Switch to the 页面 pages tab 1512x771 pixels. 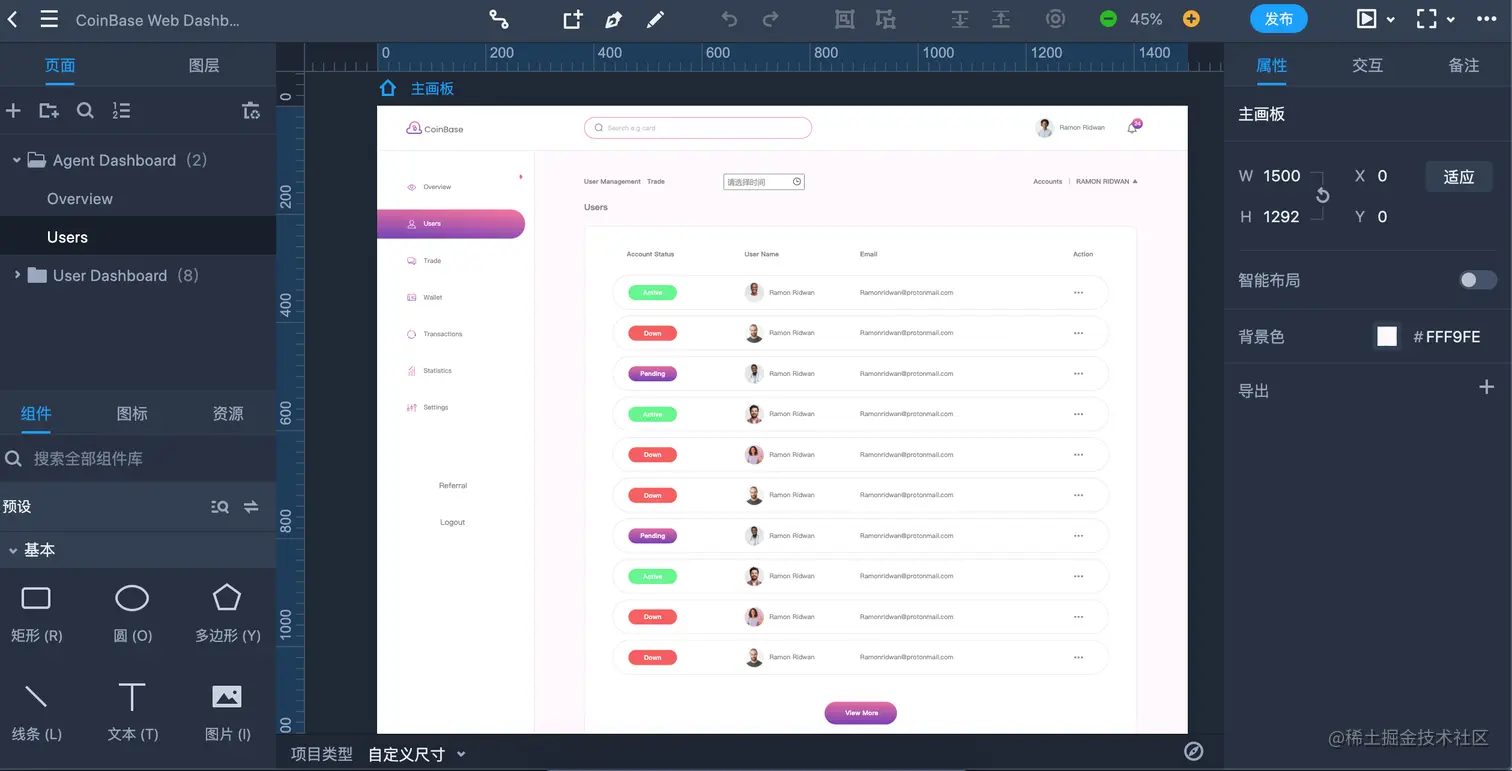tap(60, 65)
